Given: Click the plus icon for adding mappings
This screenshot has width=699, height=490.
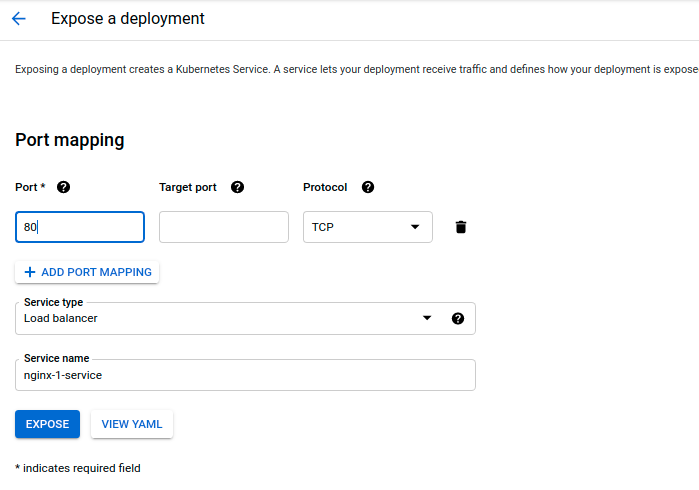Looking at the screenshot, I should coord(29,272).
